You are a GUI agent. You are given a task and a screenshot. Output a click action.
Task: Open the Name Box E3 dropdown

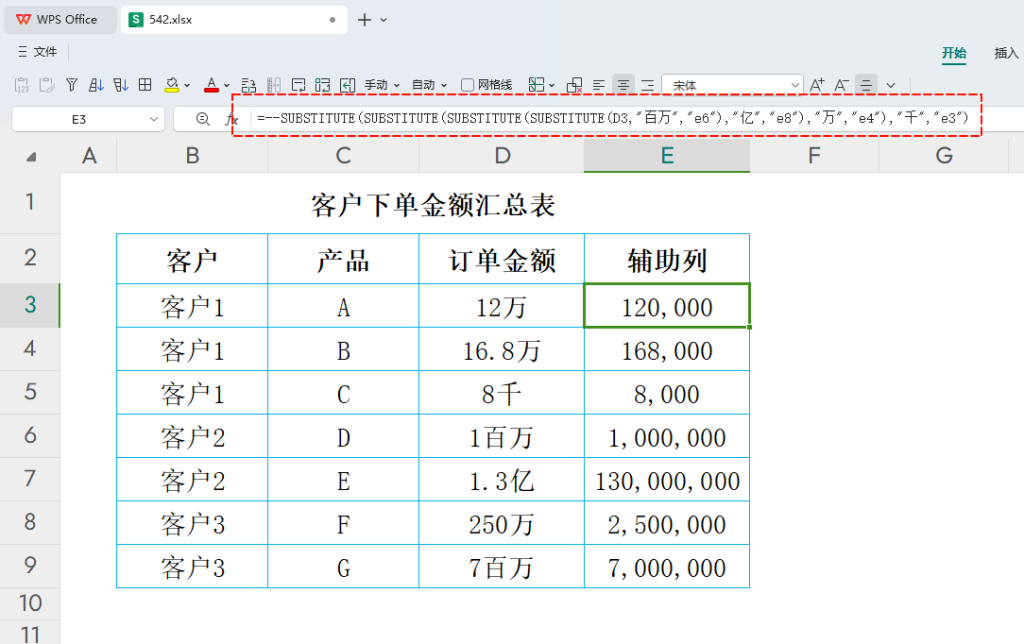pos(153,119)
